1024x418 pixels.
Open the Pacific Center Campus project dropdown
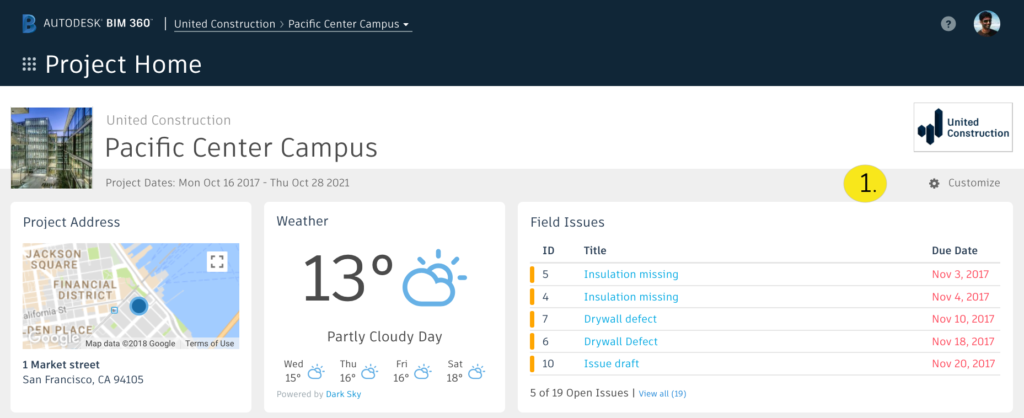coord(349,23)
